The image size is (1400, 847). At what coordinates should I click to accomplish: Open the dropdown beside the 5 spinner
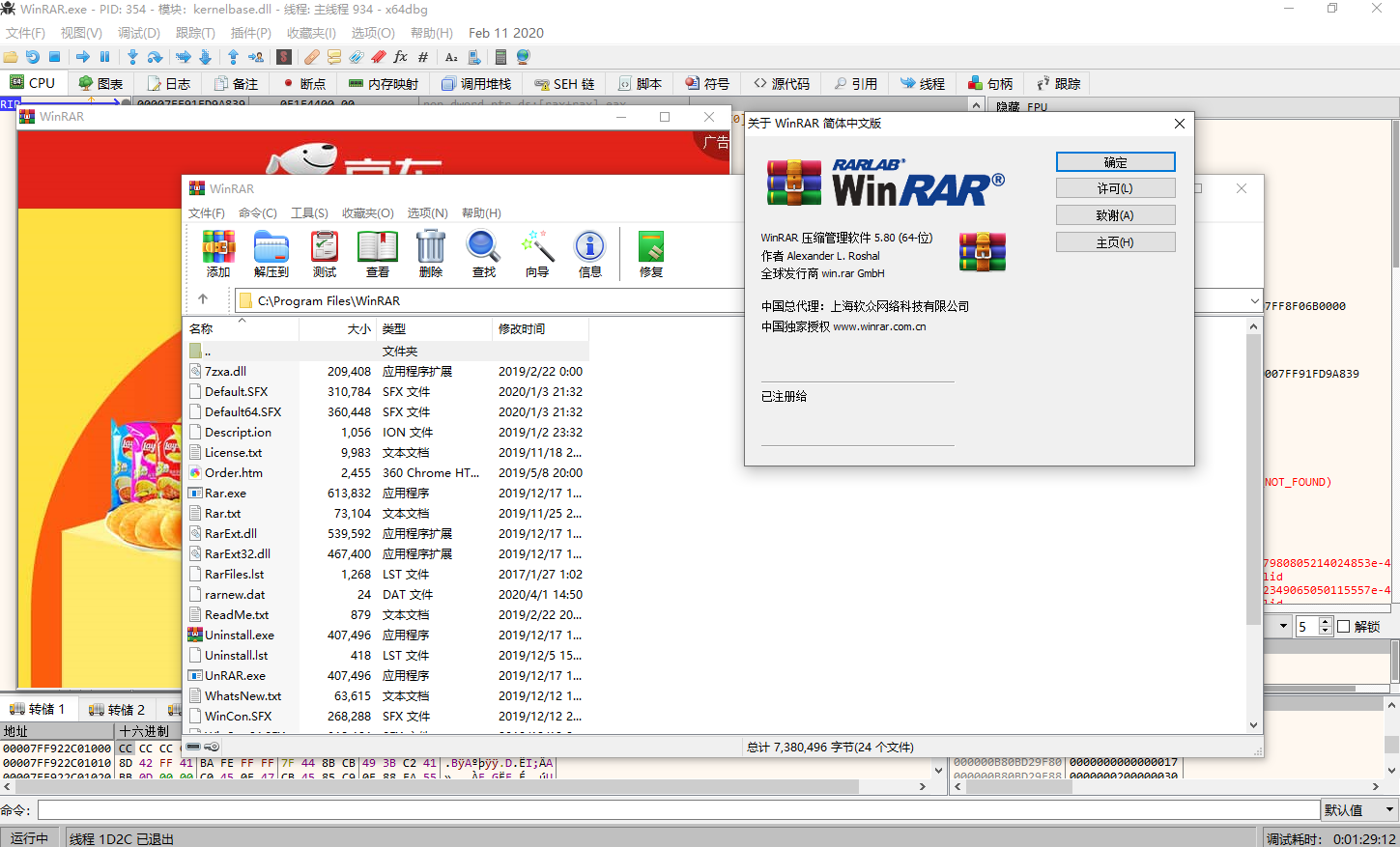click(x=1283, y=627)
